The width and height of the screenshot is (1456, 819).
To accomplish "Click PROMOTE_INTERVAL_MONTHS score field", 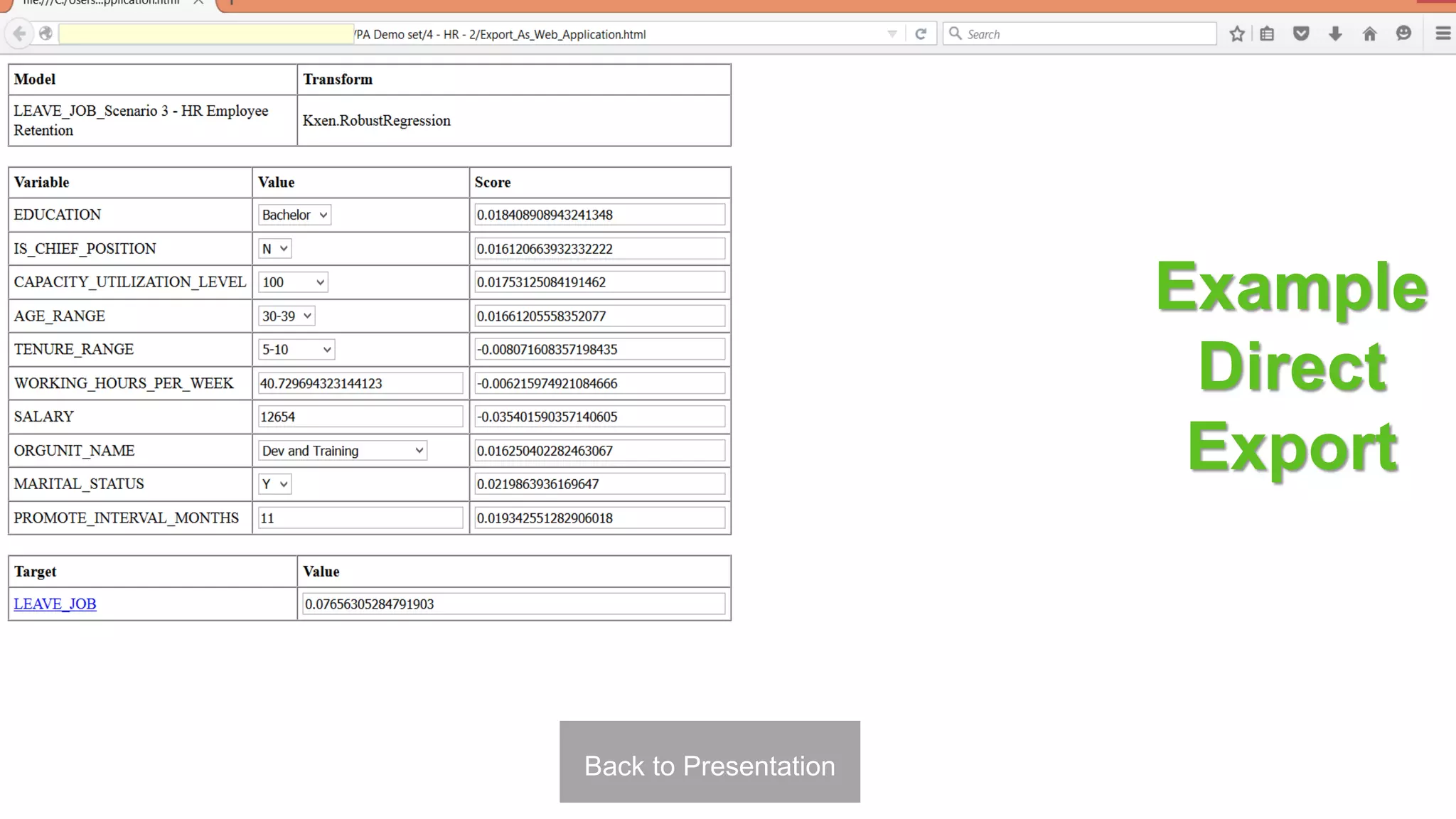I will click(600, 518).
